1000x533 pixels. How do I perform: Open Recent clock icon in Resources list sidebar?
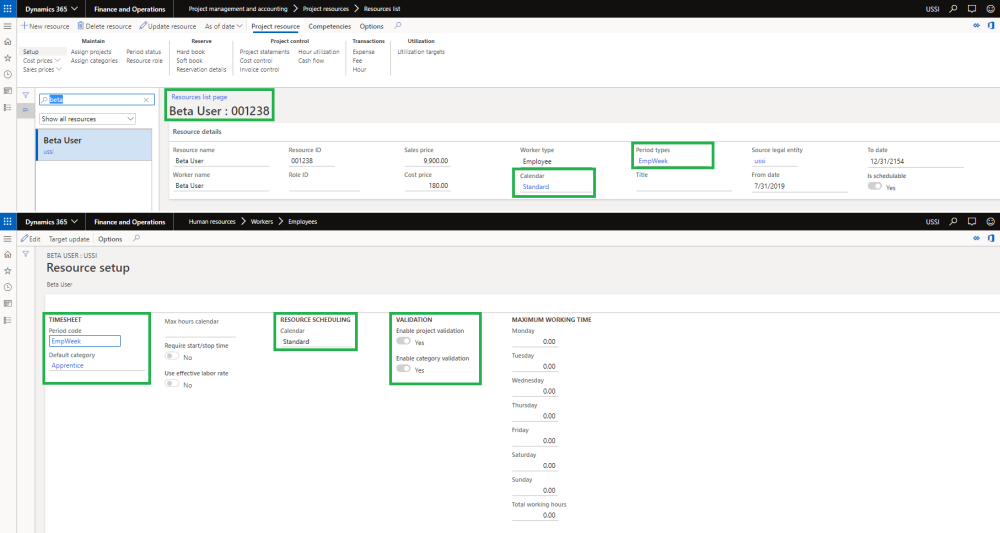[x=8, y=75]
